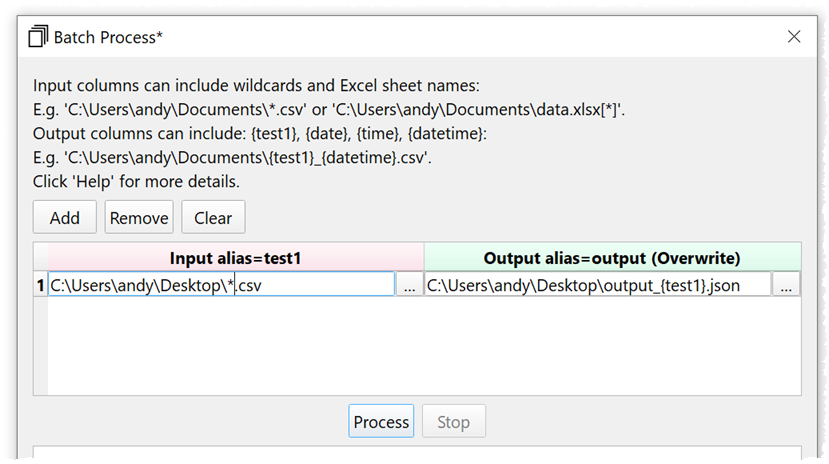Click the Batch Process window icon
This screenshot has width=829, height=464.
pos(38,37)
